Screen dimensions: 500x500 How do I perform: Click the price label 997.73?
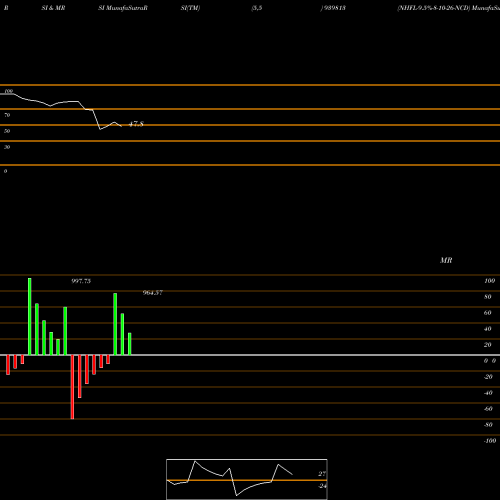pos(81,281)
